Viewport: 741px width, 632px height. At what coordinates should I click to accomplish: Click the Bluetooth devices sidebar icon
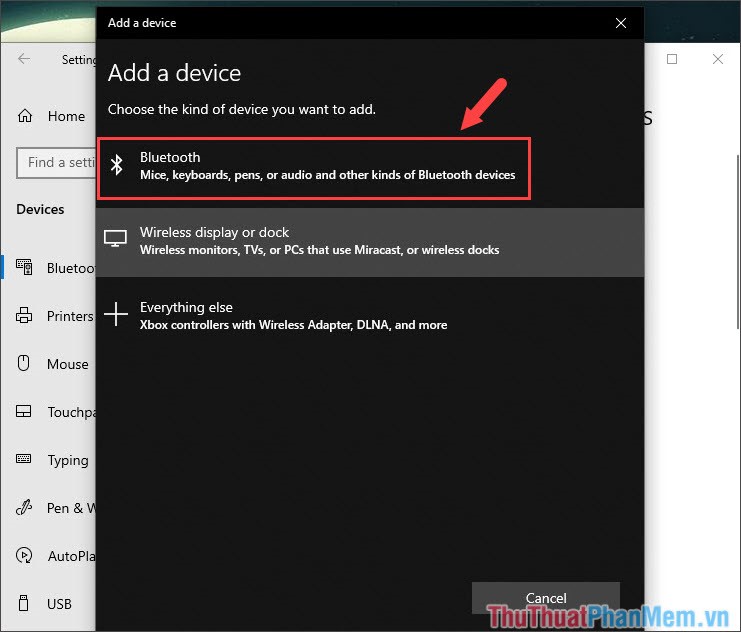pyautogui.click(x=24, y=267)
